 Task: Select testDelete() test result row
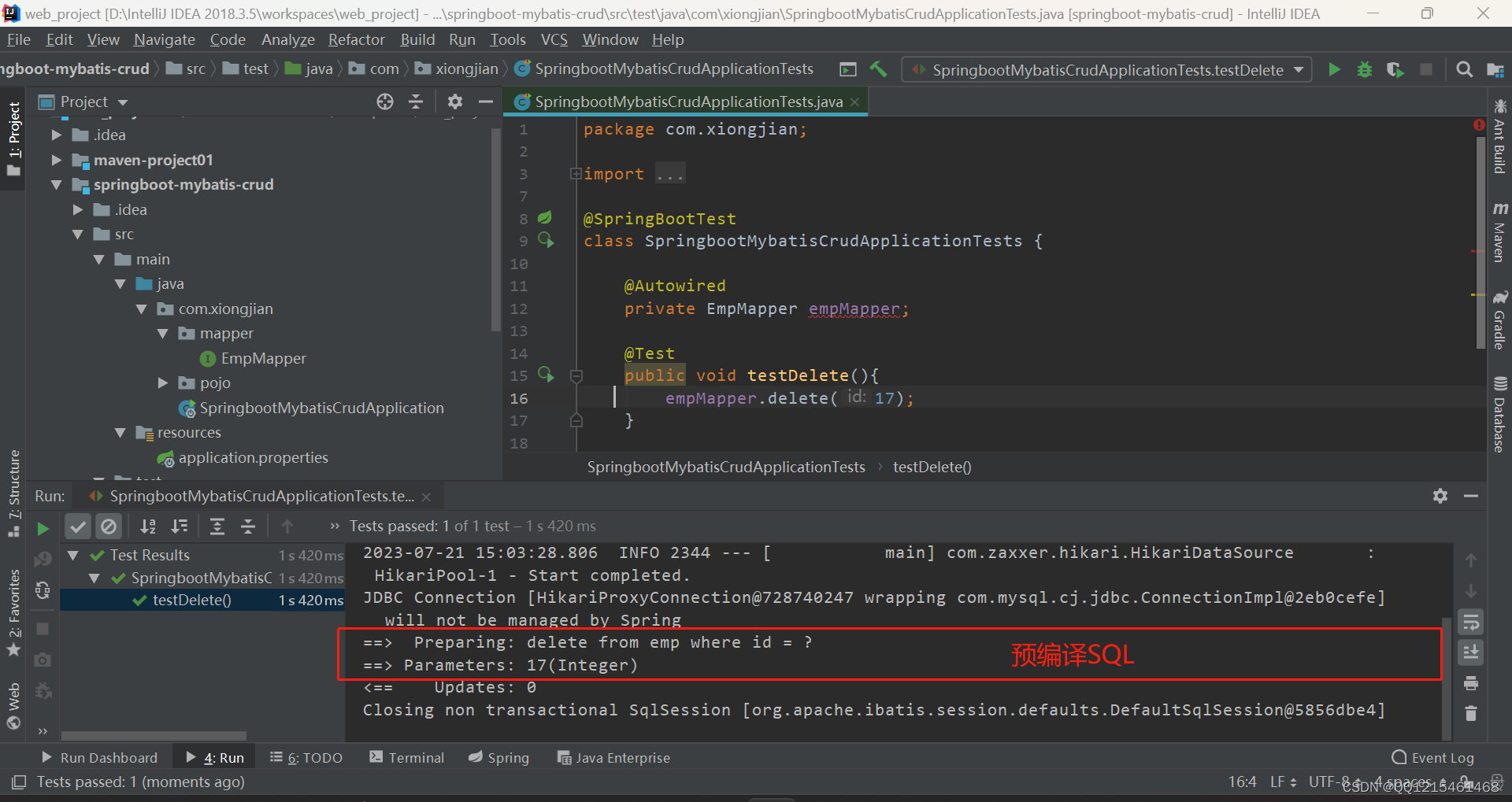[x=202, y=601]
